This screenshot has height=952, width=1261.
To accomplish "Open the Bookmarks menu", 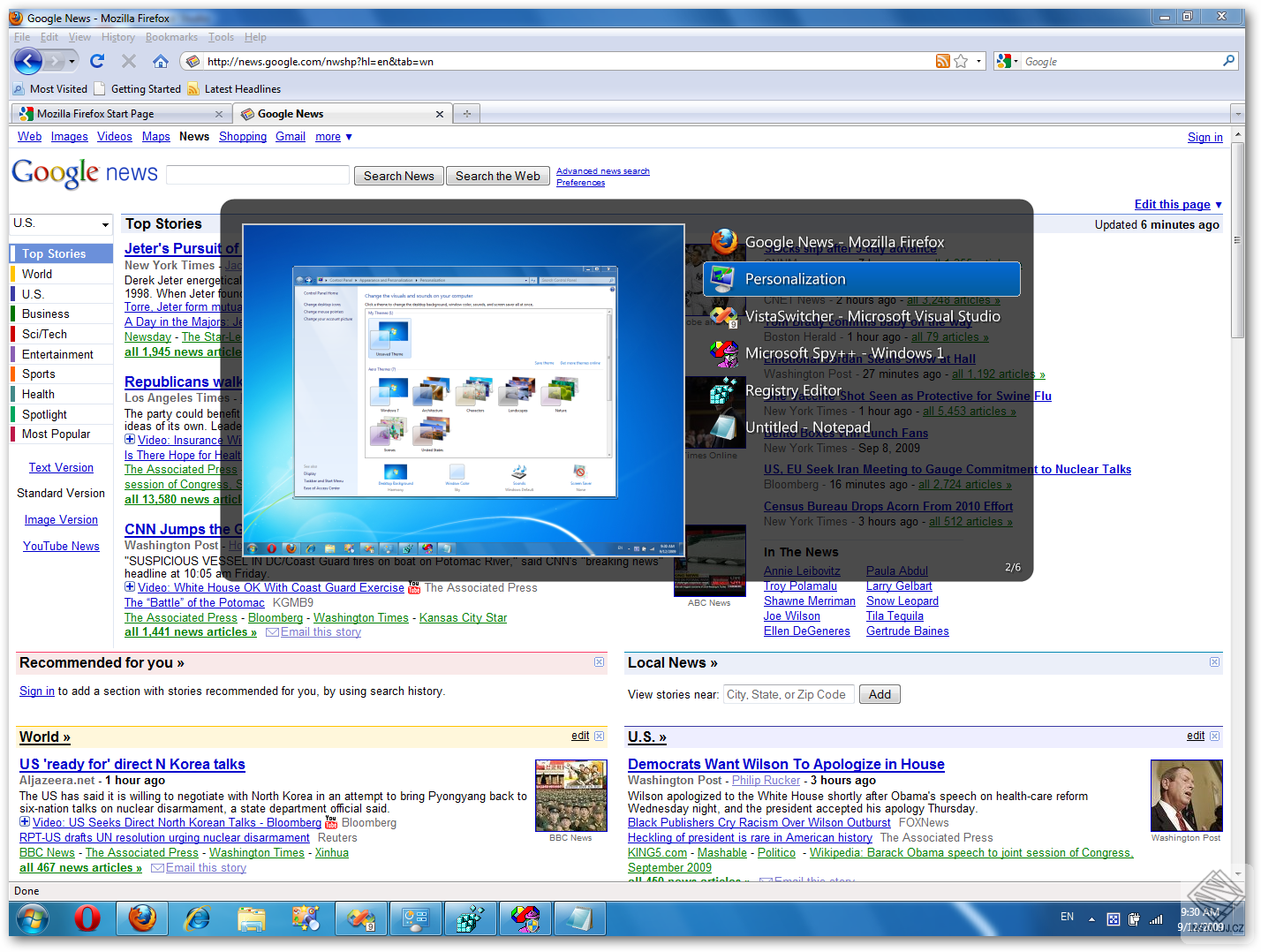I will coord(171,37).
